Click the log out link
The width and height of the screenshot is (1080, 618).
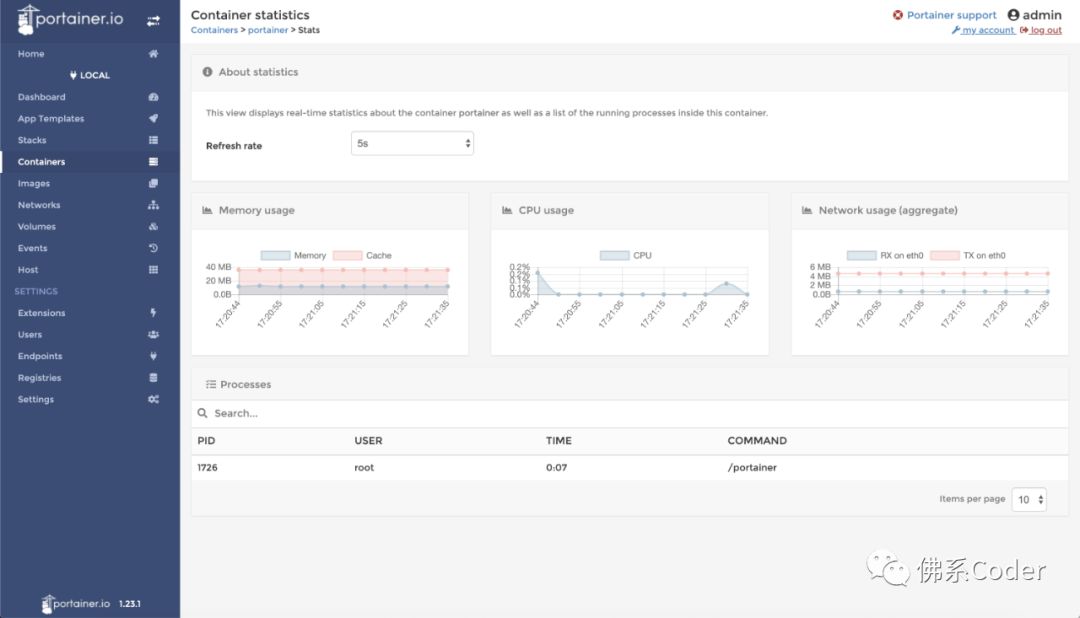[1045, 30]
